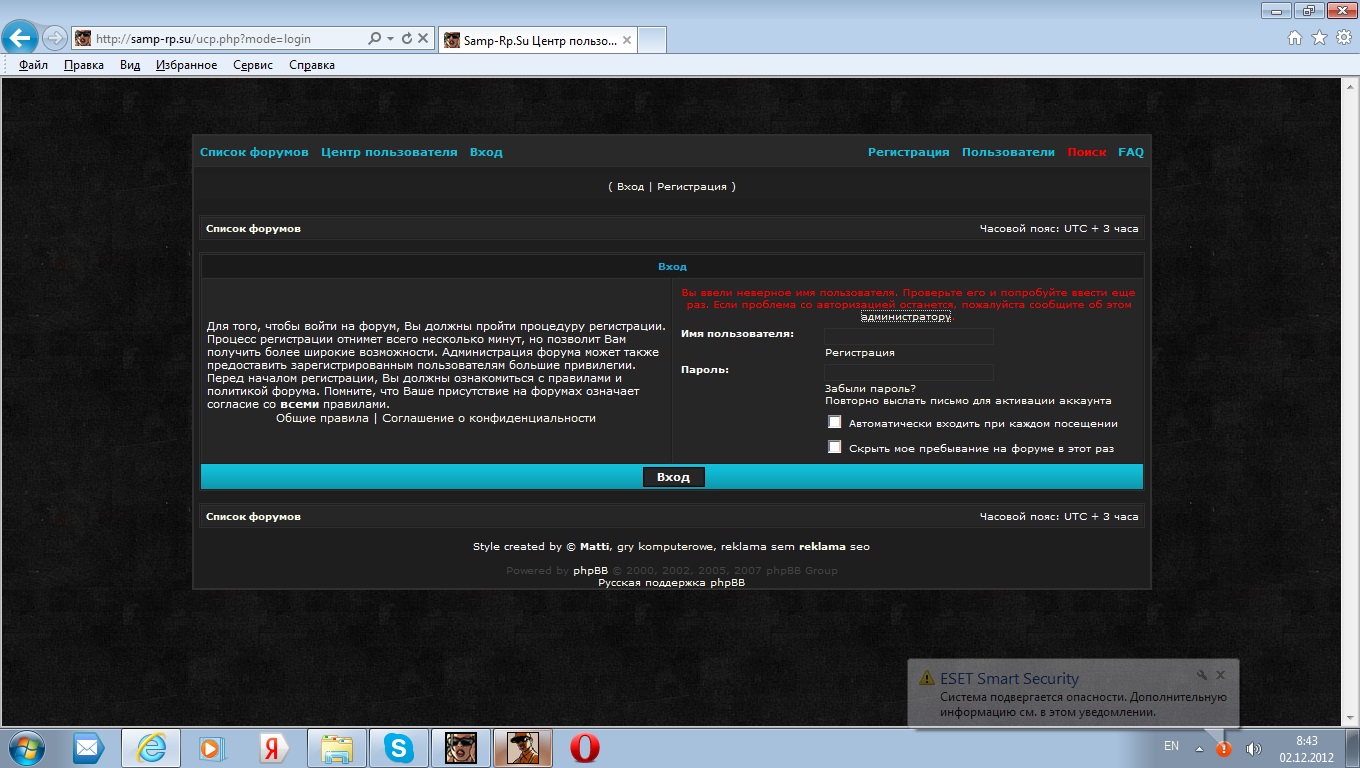
Task: Open Windows Explorer folder taskbar icon
Action: (336, 748)
